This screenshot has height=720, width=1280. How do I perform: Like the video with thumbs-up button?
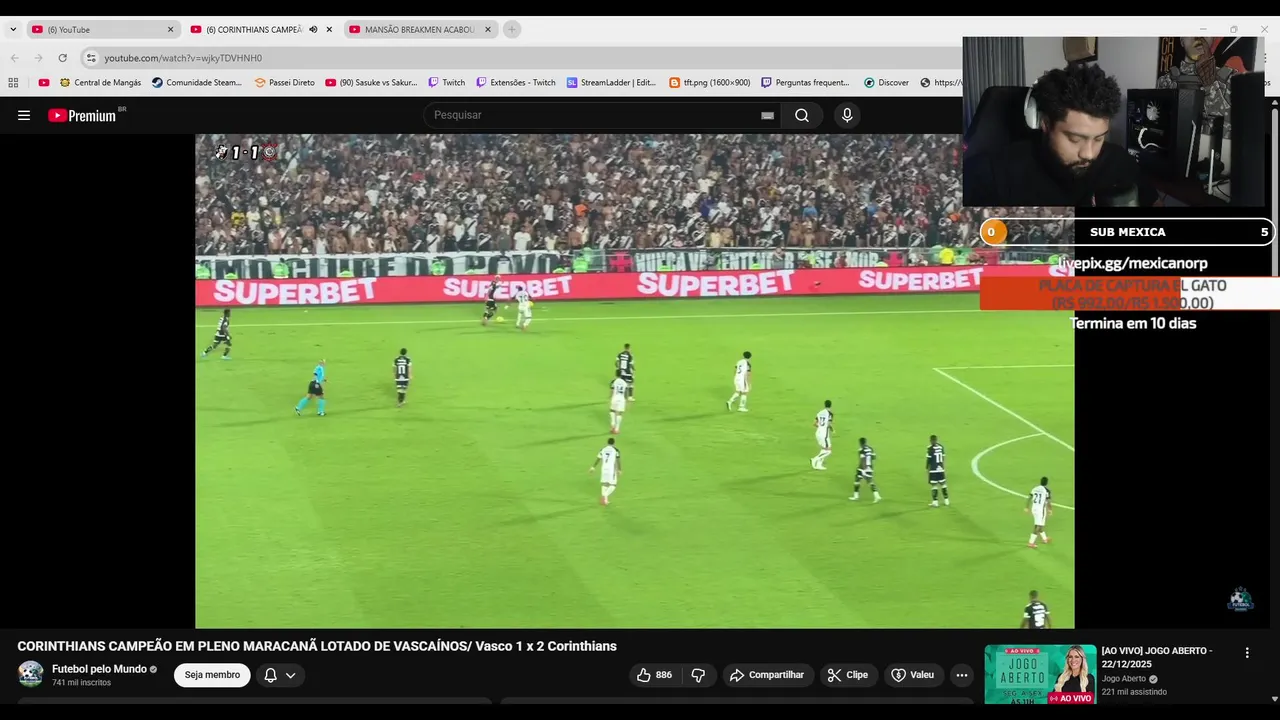pyautogui.click(x=654, y=675)
